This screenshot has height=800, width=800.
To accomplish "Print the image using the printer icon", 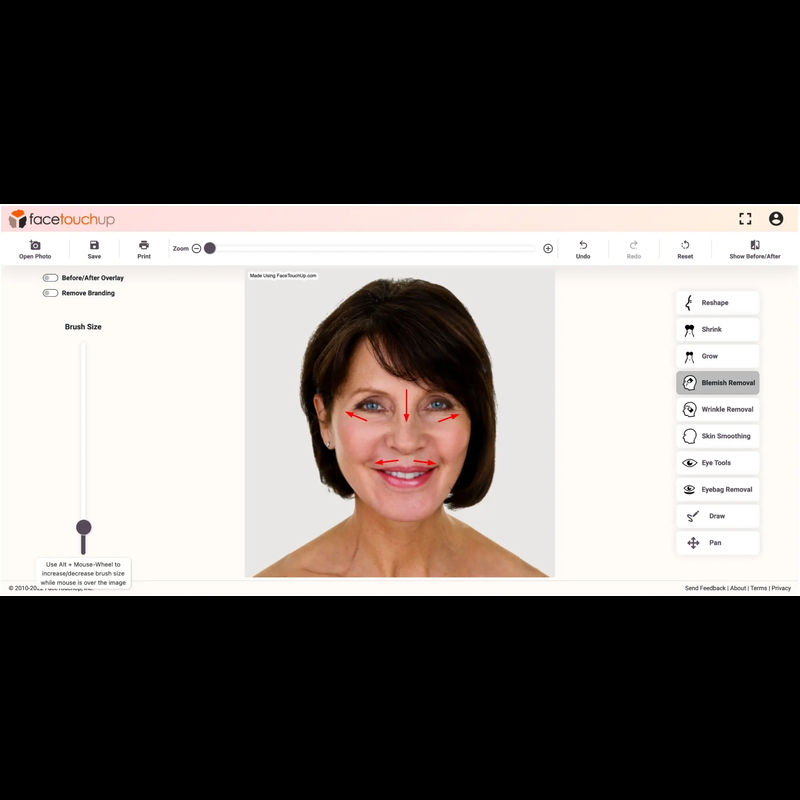I will [x=144, y=246].
